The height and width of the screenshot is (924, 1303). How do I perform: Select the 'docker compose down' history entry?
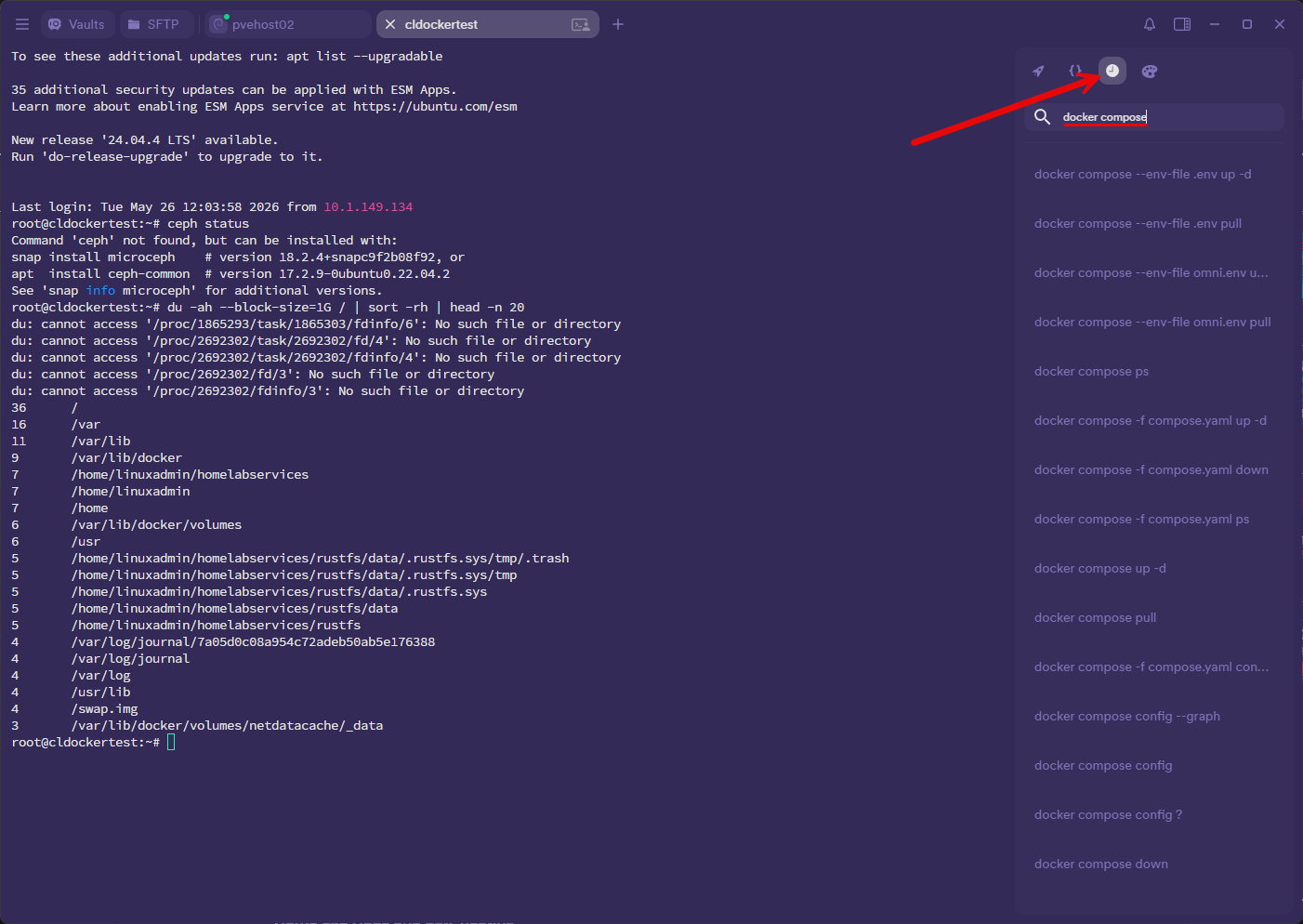tap(1154, 864)
